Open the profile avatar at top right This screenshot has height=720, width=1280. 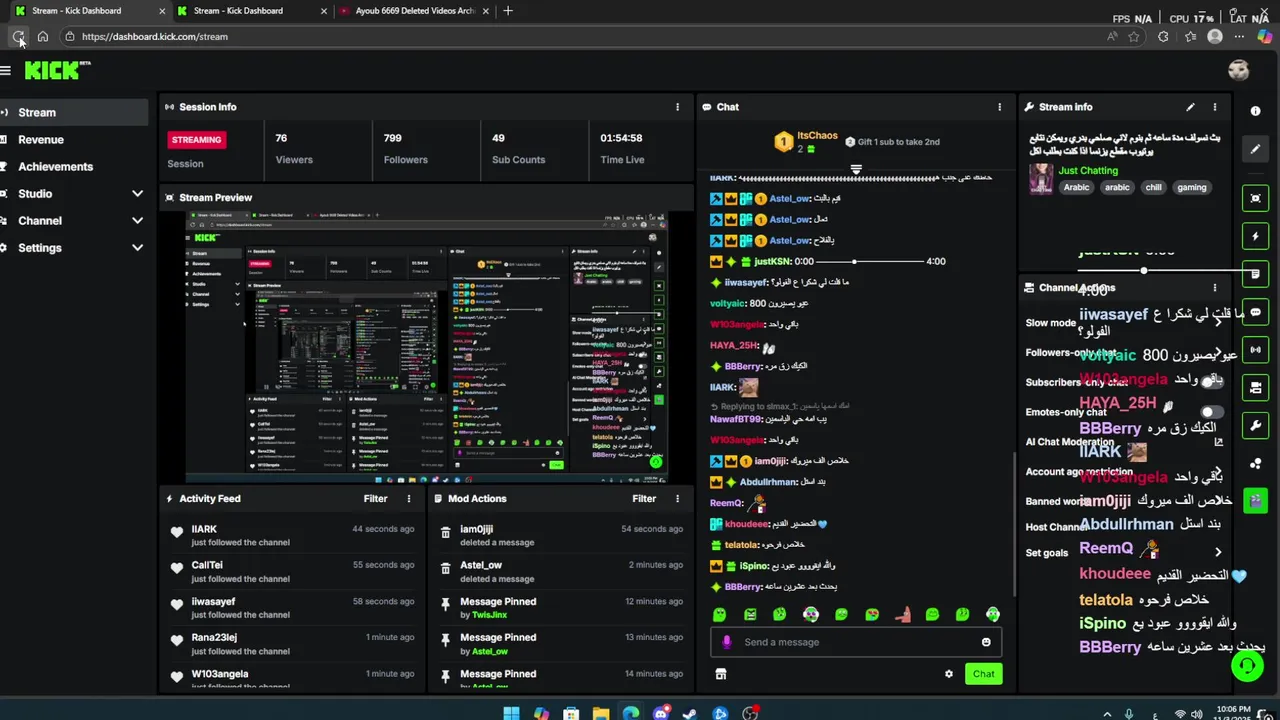[x=1239, y=70]
